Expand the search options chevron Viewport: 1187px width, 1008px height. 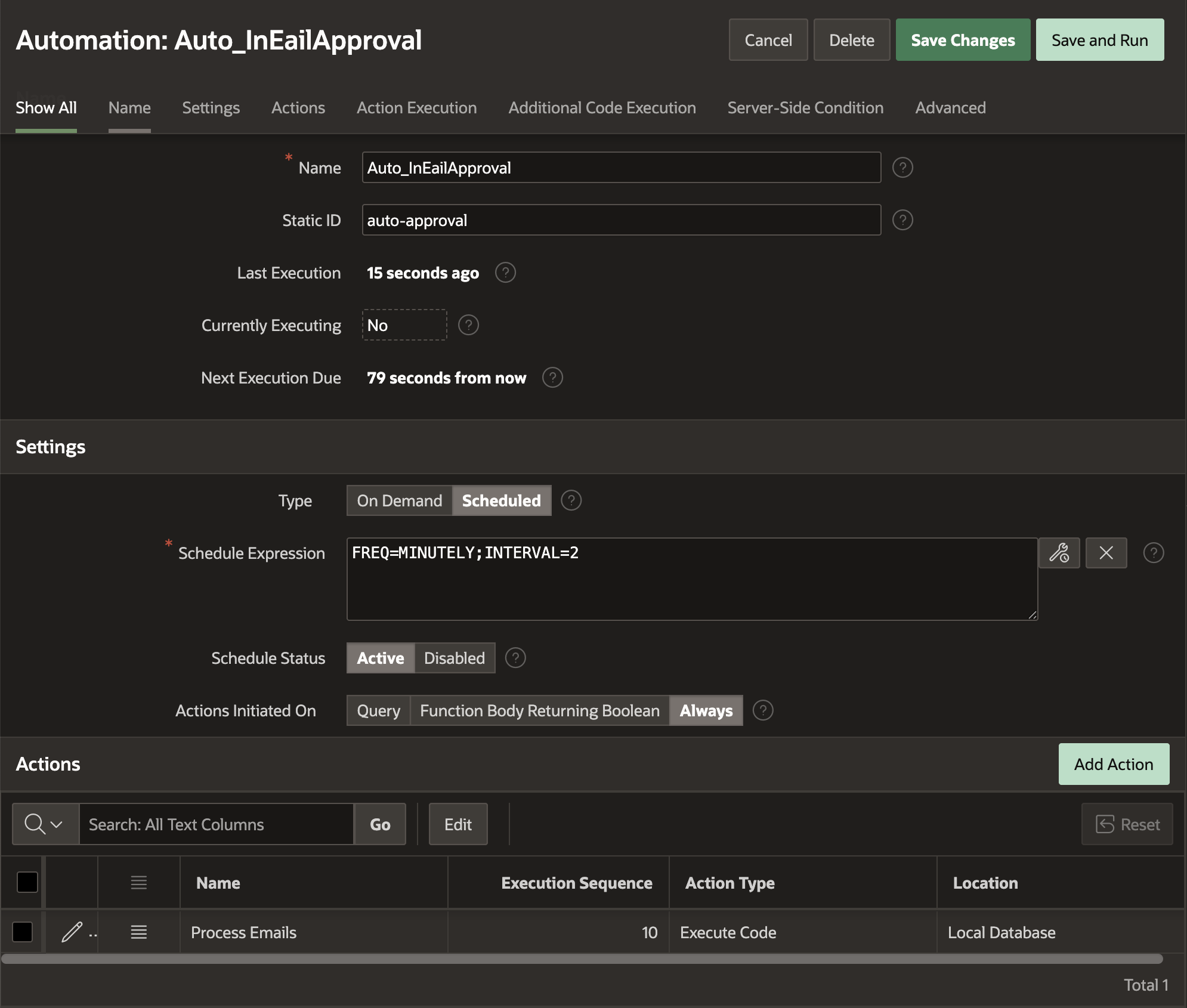(x=56, y=824)
